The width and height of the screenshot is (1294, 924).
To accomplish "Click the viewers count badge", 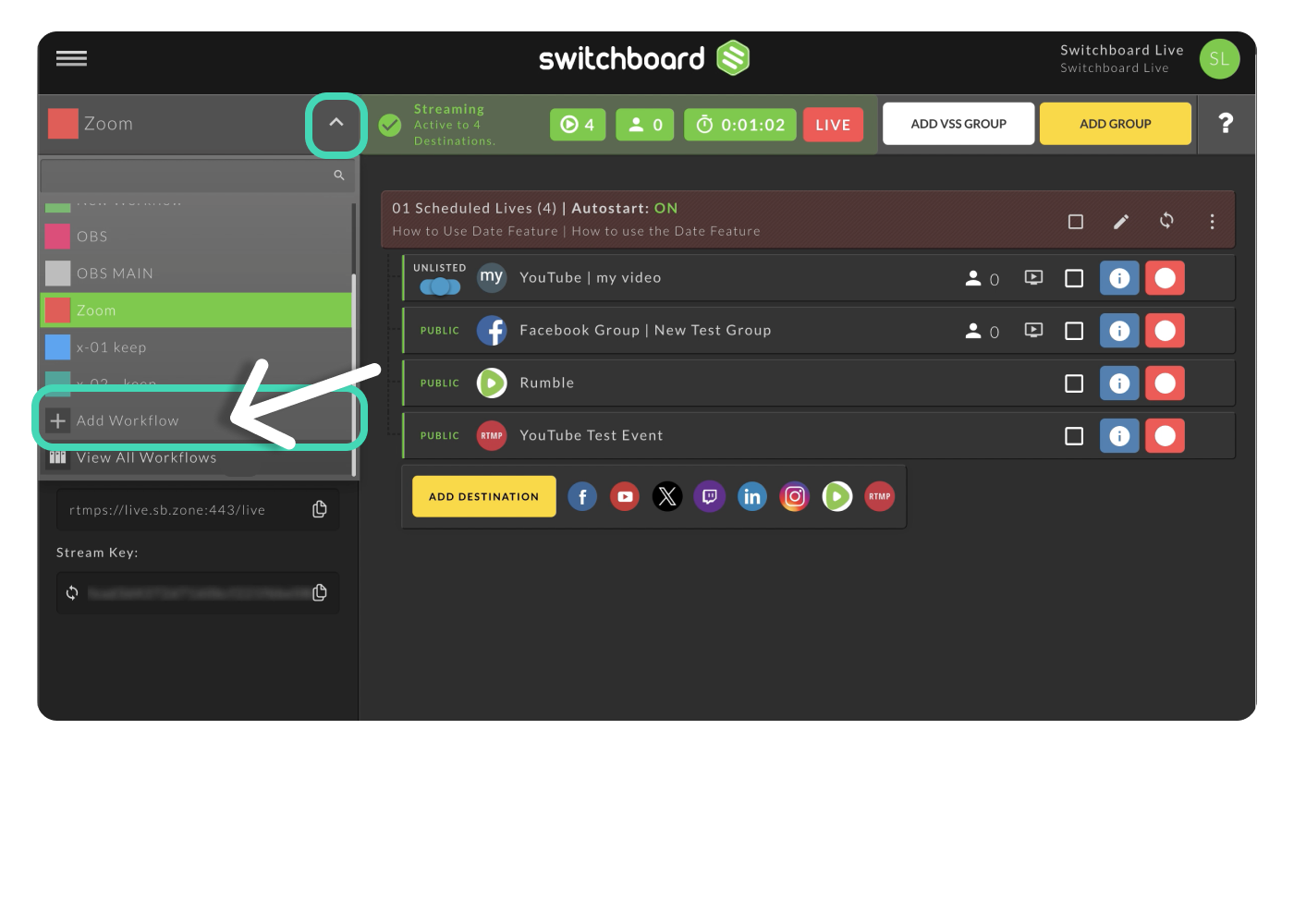I will (645, 125).
